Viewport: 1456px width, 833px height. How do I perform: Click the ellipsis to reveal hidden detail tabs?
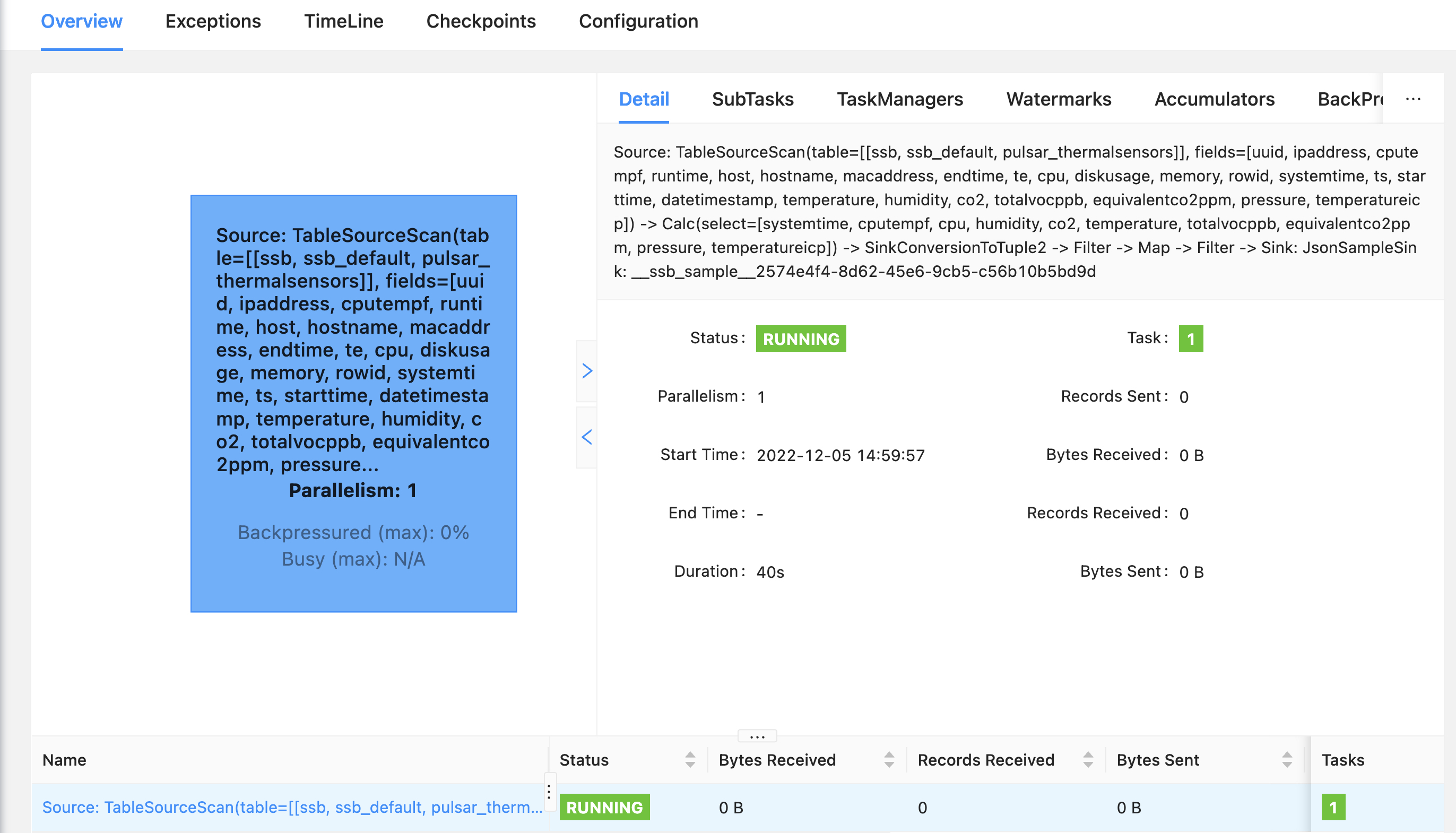click(1412, 99)
